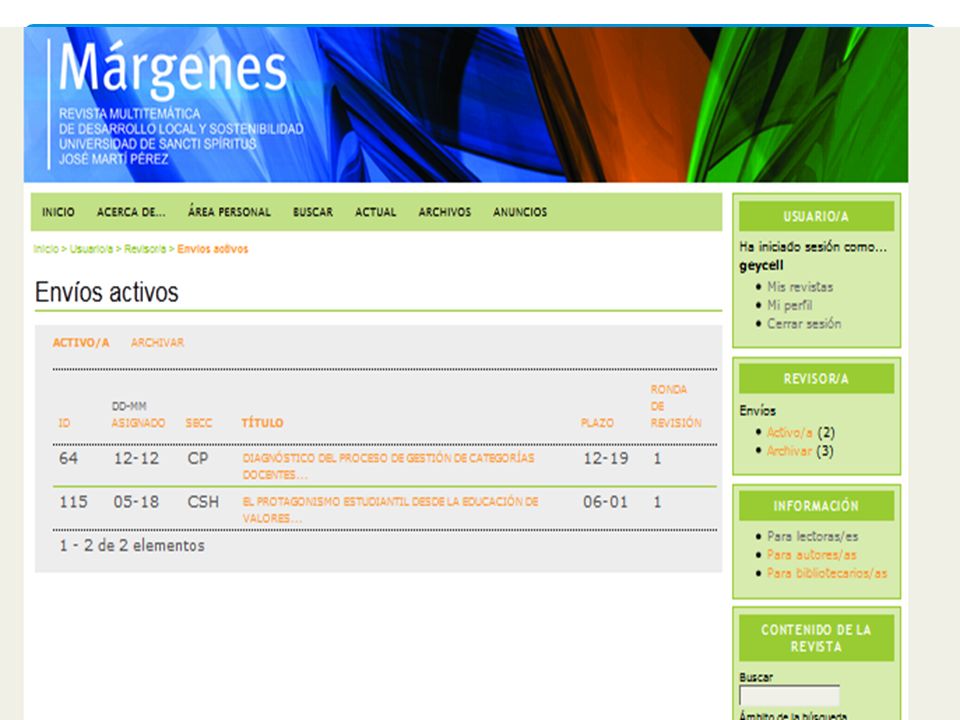The height and width of the screenshot is (720, 960).
Task: Click deadline value 12-19
Action: pyautogui.click(x=606, y=458)
